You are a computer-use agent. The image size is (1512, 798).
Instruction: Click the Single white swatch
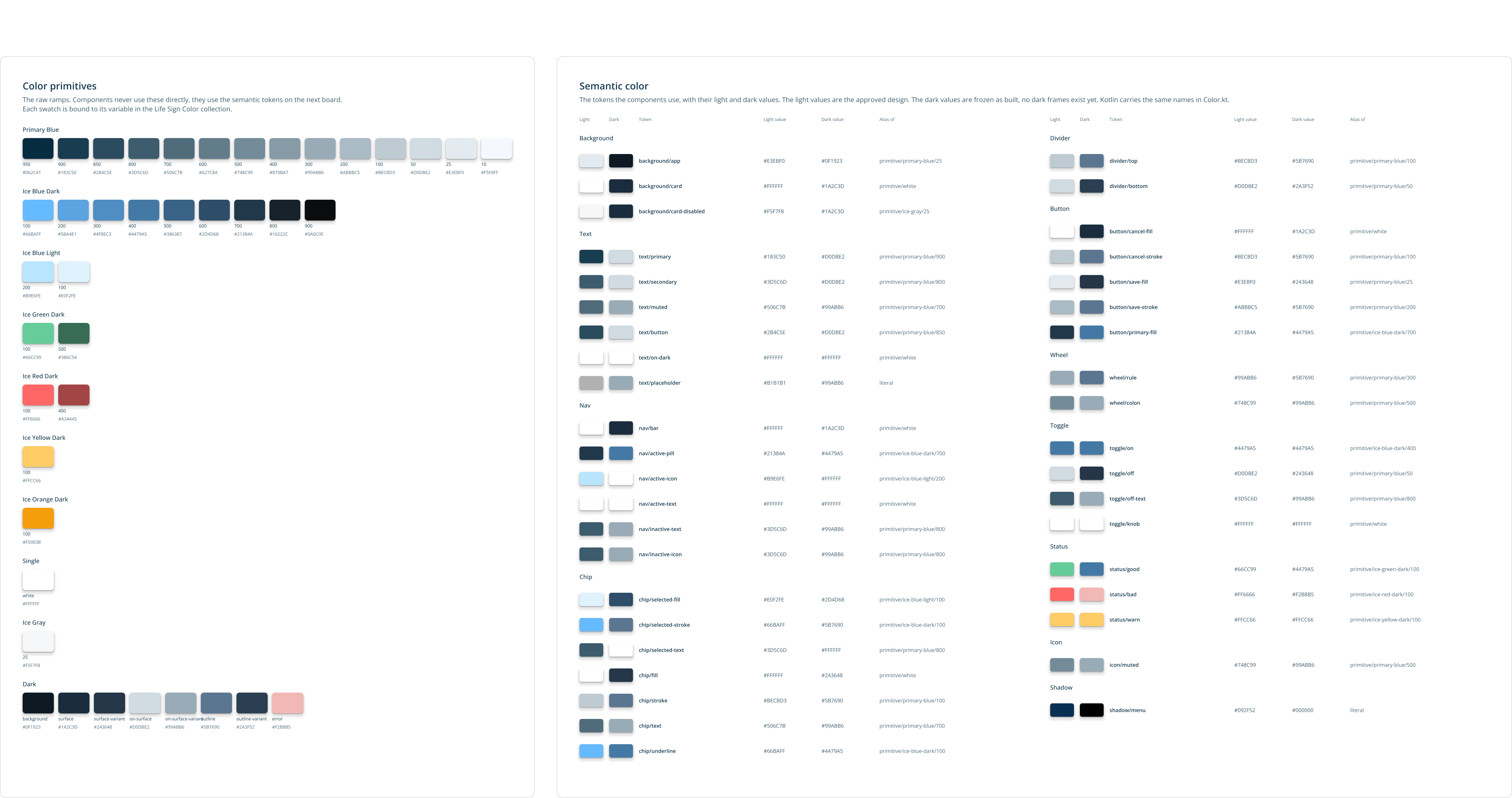point(38,580)
